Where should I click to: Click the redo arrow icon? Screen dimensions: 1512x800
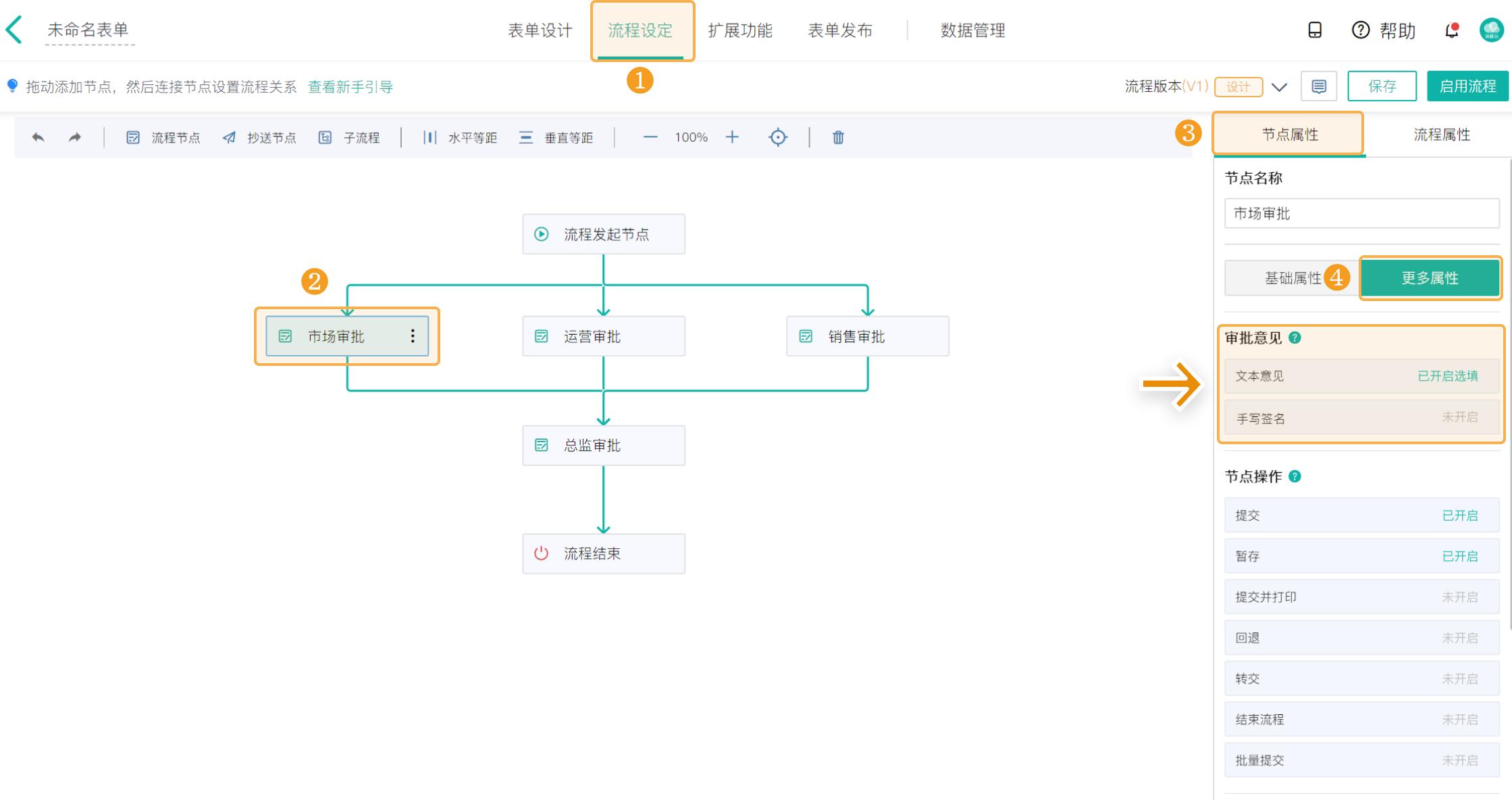(x=74, y=138)
